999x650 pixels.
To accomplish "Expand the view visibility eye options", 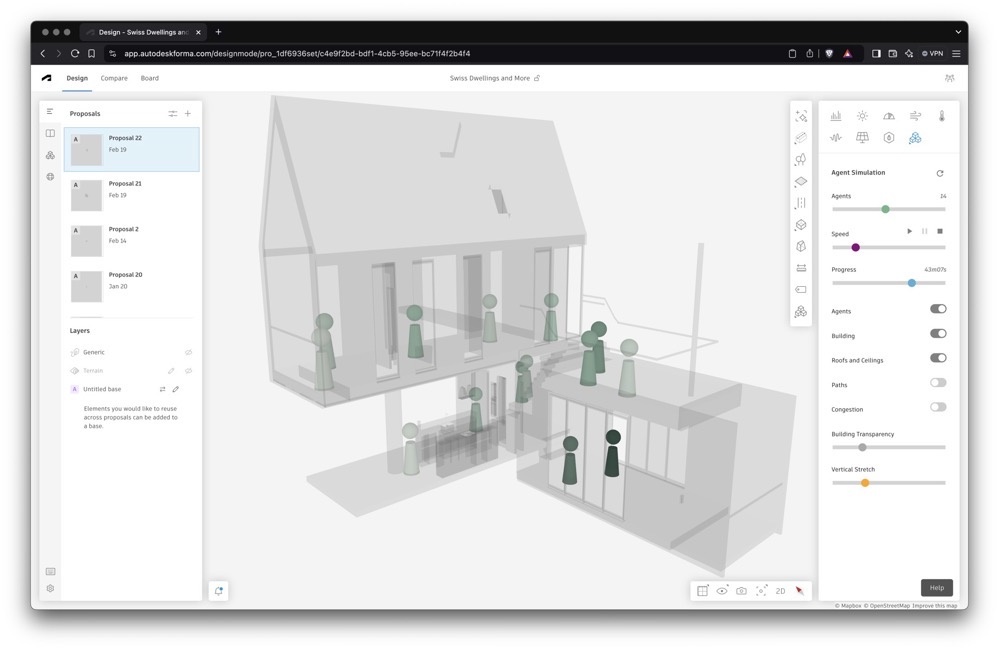I will coord(722,591).
